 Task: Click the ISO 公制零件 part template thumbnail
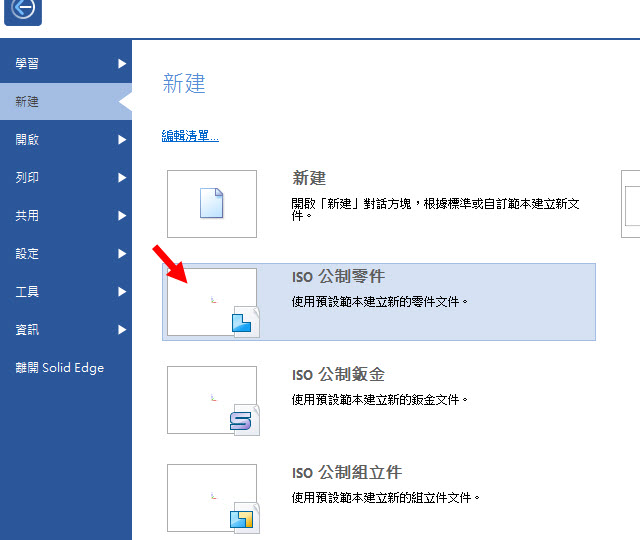point(212,302)
